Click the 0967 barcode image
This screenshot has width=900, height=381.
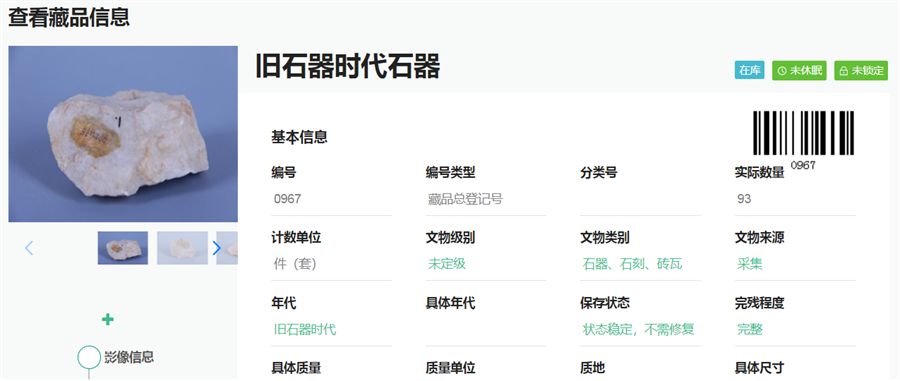click(x=804, y=133)
